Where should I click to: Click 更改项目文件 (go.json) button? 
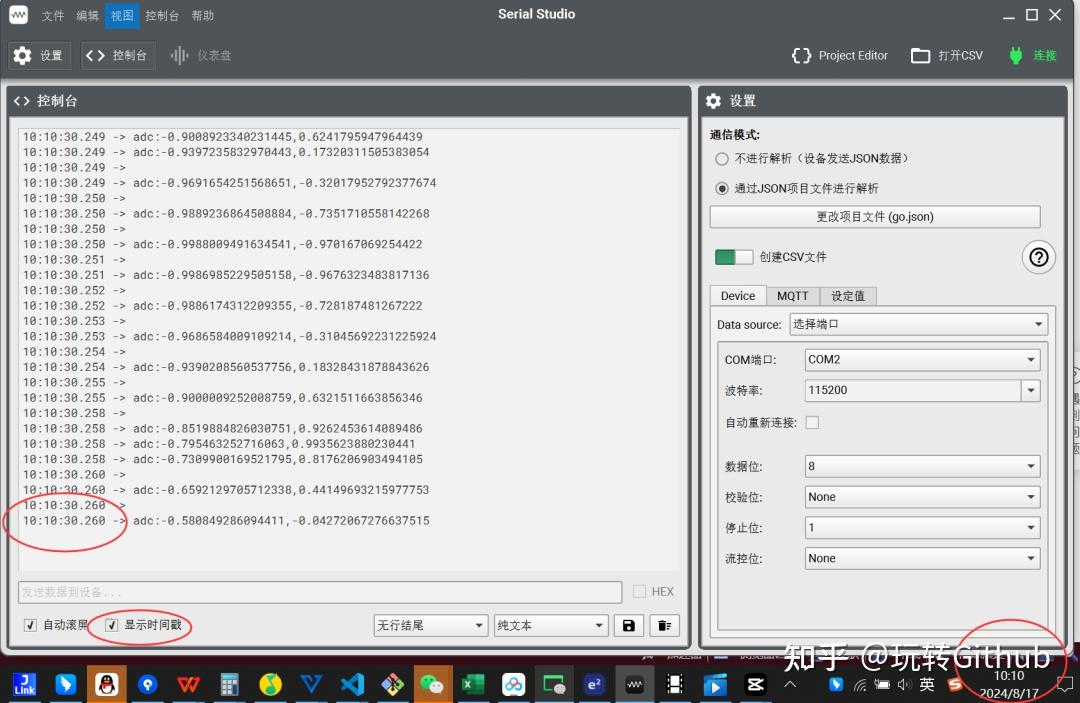pyautogui.click(x=874, y=216)
